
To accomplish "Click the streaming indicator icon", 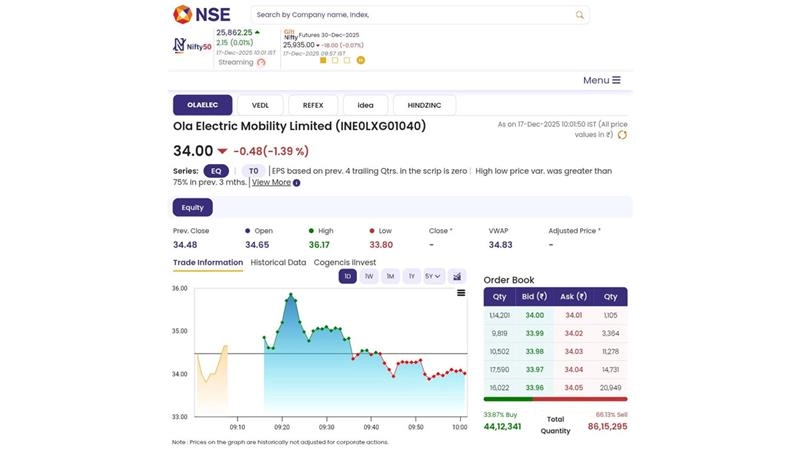I will (261, 62).
